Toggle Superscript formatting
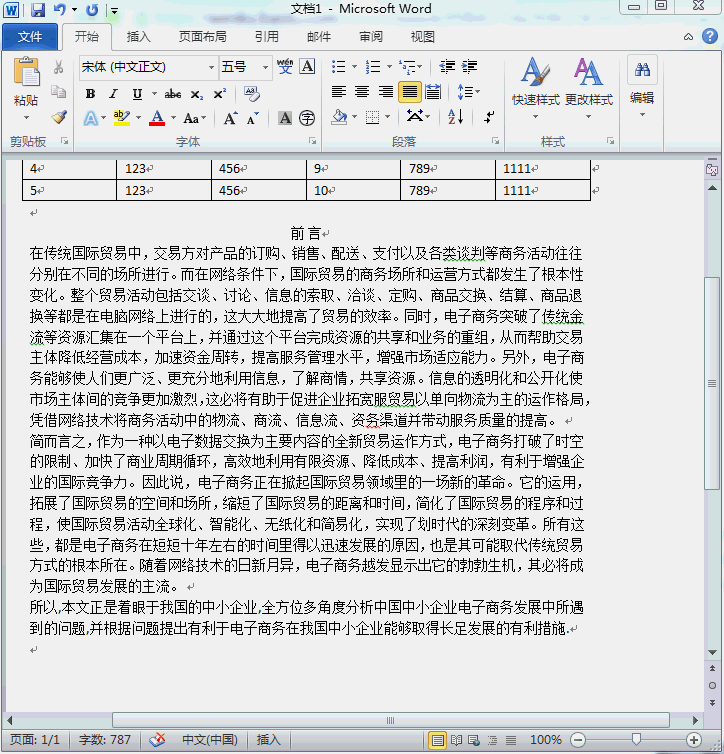 (220, 94)
